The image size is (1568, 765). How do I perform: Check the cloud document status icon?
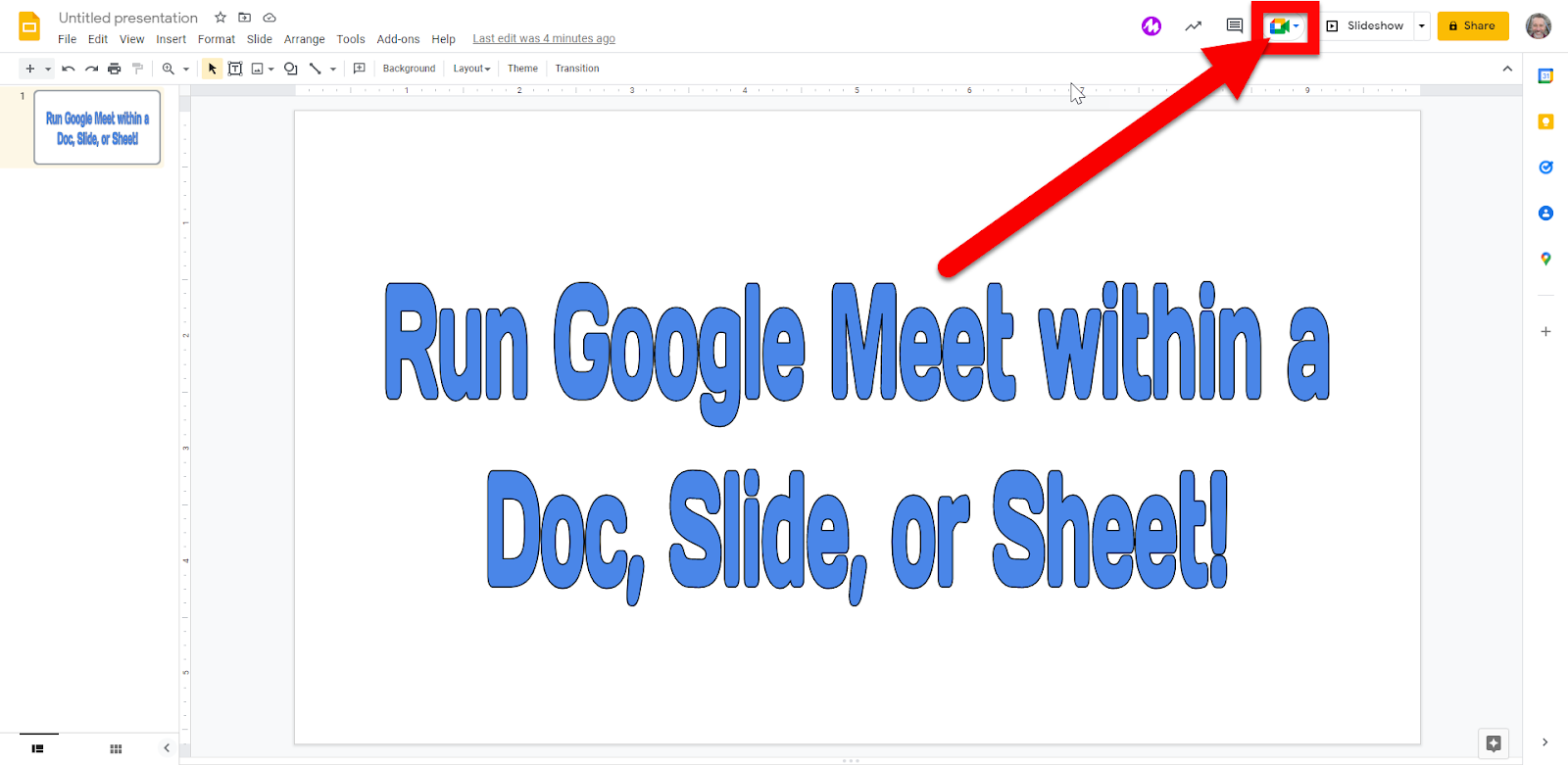point(269,18)
